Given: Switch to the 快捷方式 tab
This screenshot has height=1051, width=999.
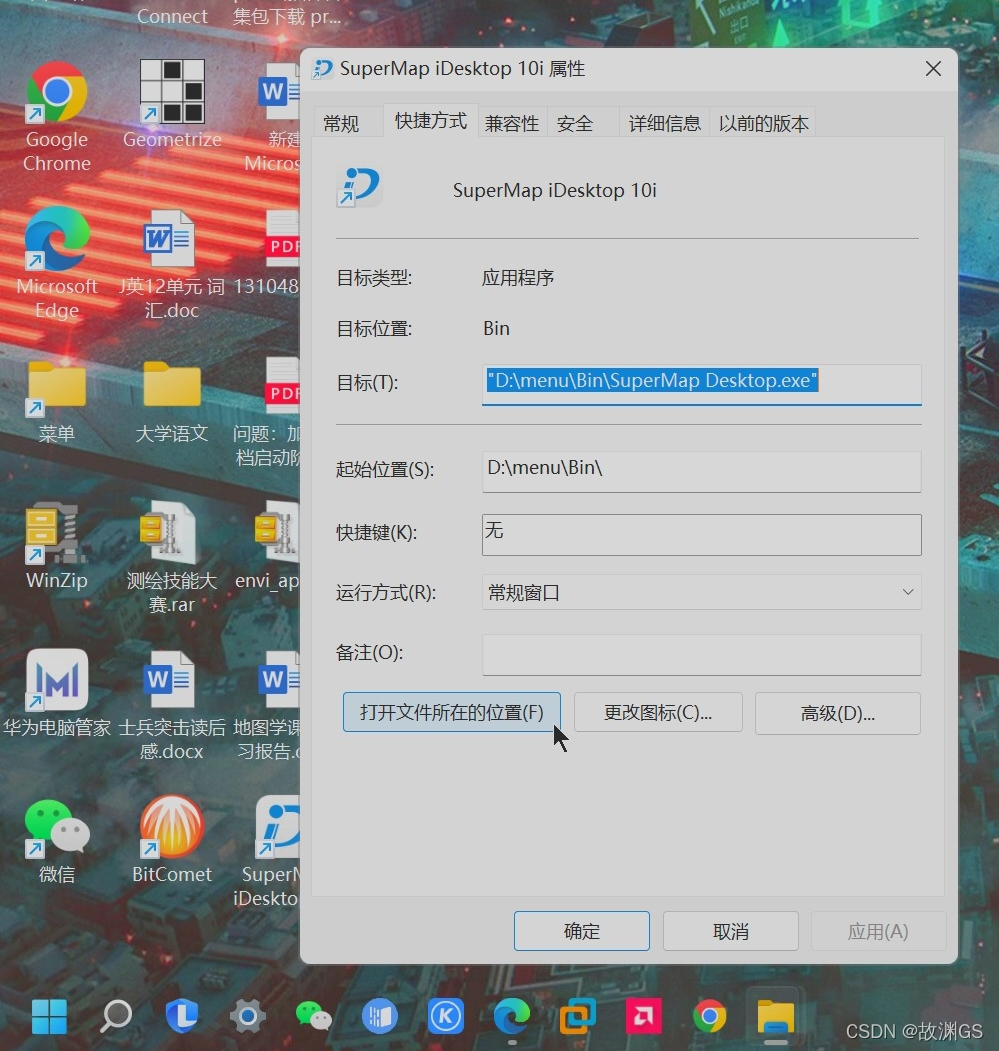Looking at the screenshot, I should click(430, 121).
